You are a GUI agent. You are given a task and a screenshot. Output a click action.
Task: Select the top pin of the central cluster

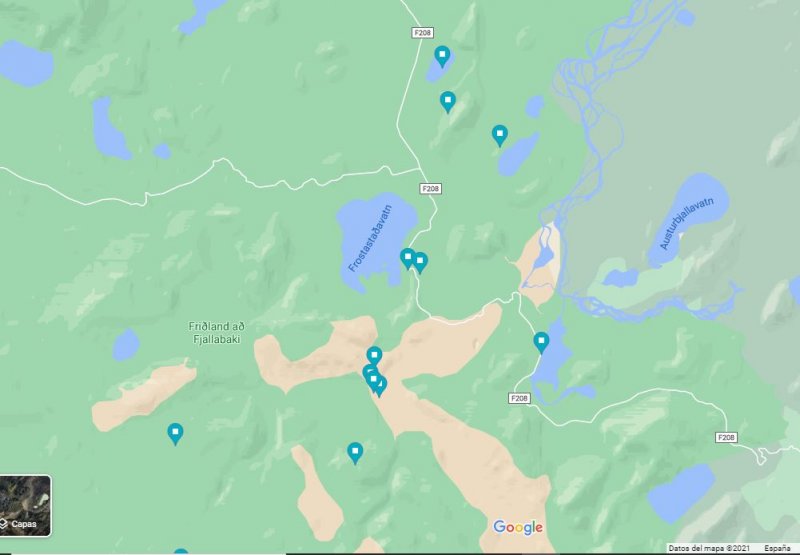pyautogui.click(x=374, y=356)
